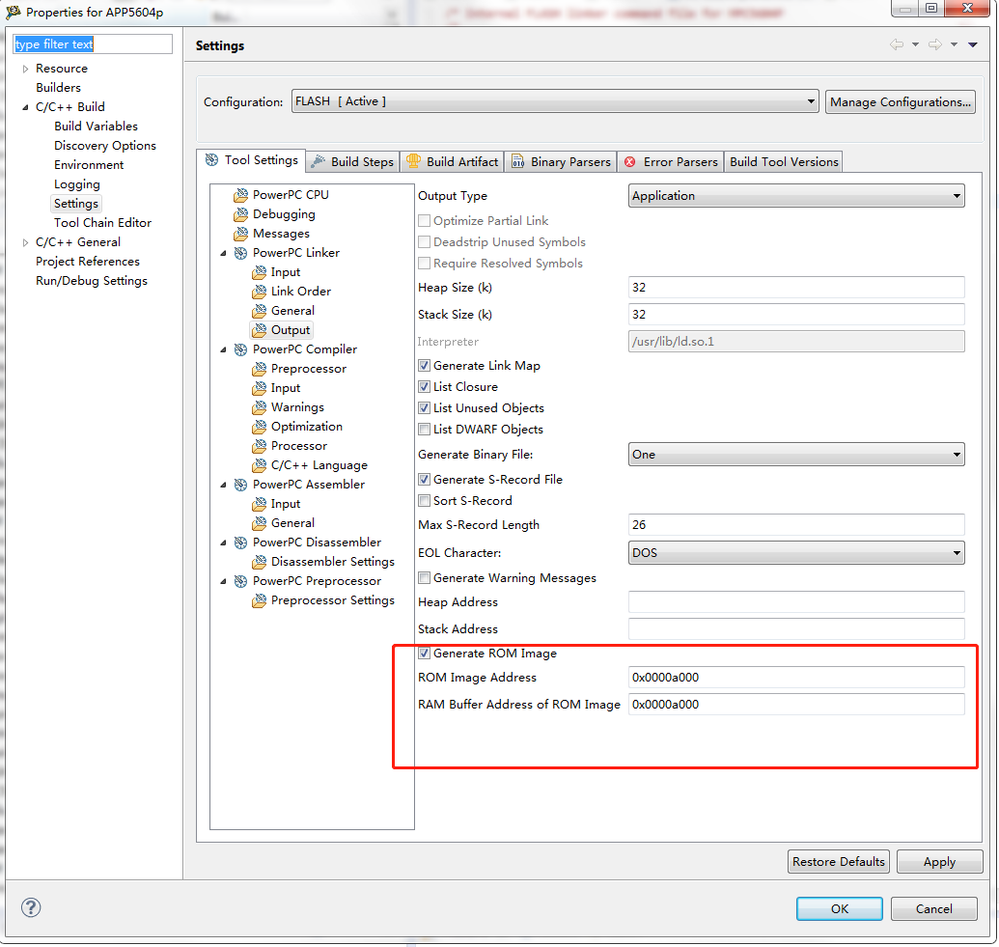The height and width of the screenshot is (947, 999).
Task: Click the Build Artifact trophy icon
Action: (x=413, y=161)
